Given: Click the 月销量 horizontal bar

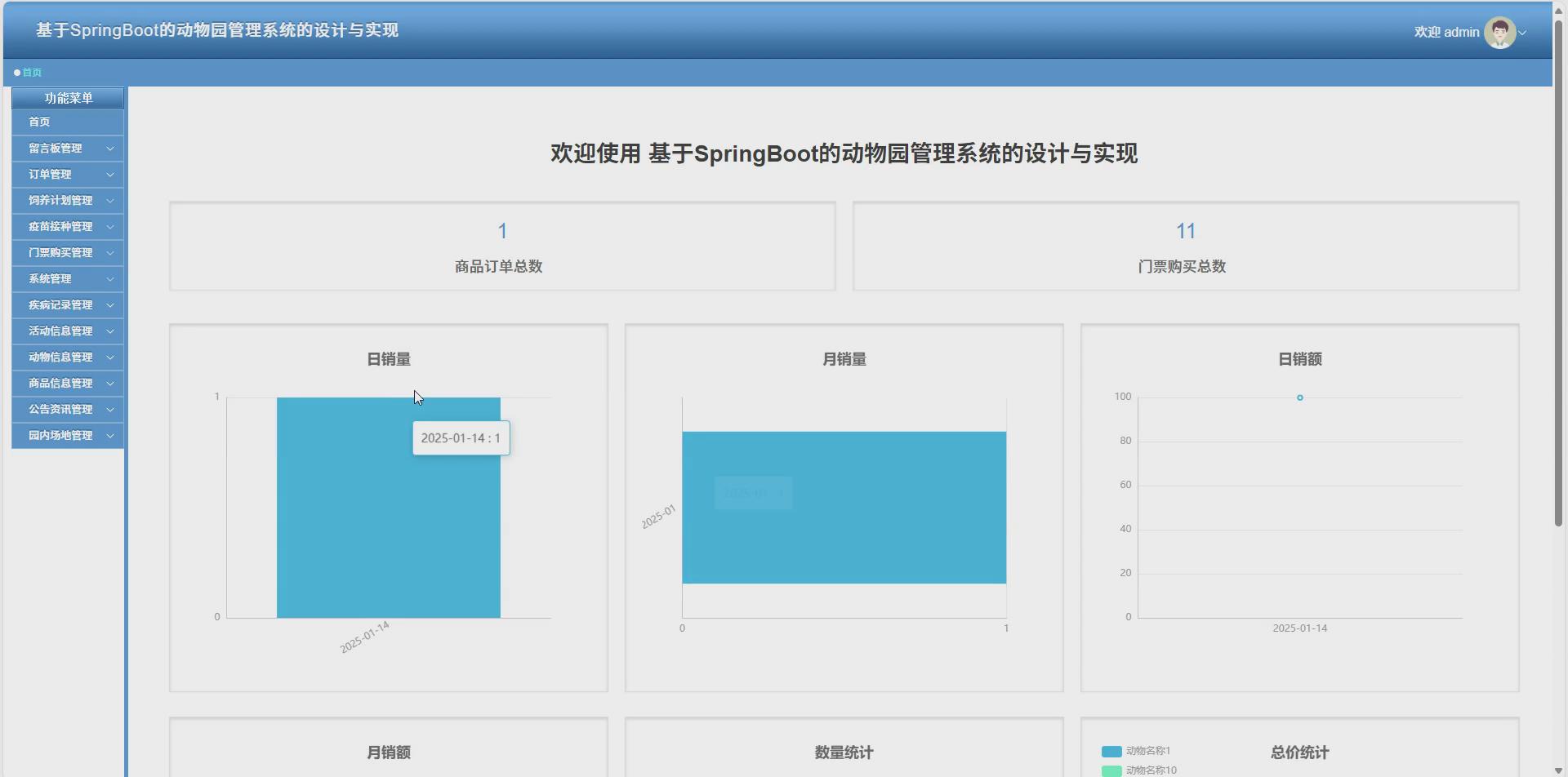Looking at the screenshot, I should (x=844, y=508).
